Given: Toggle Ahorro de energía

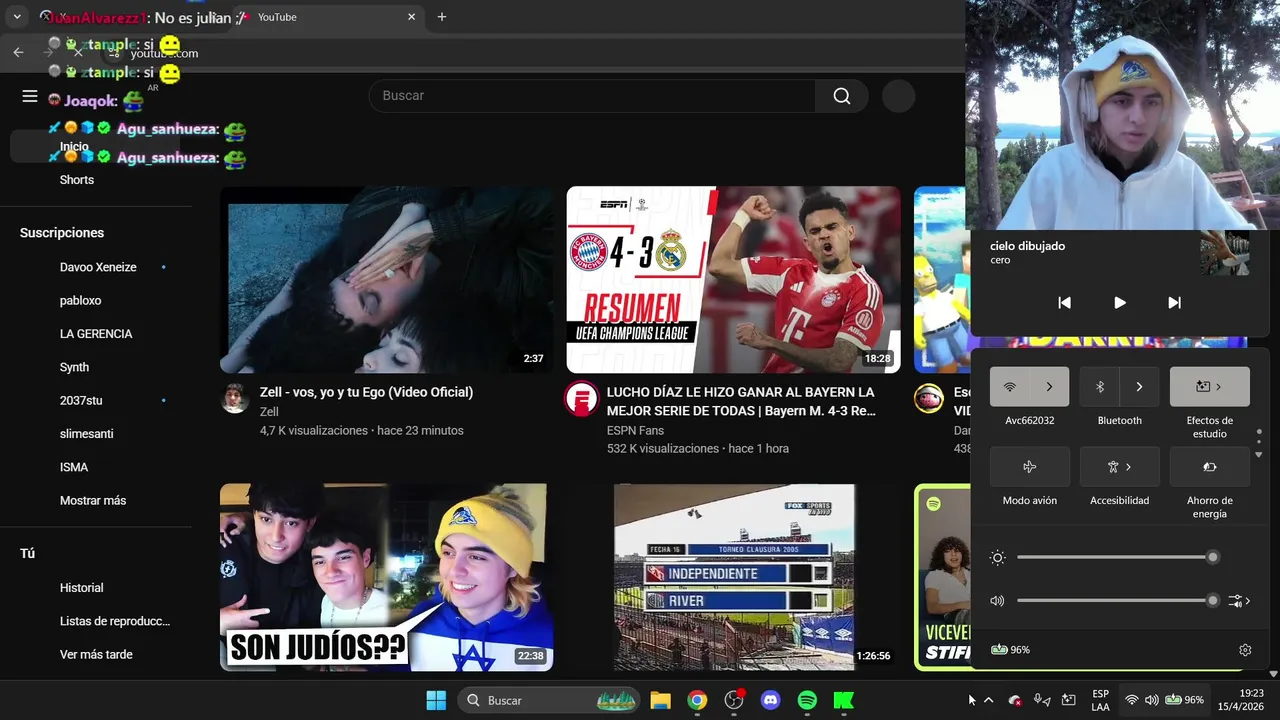Looking at the screenshot, I should point(1209,467).
